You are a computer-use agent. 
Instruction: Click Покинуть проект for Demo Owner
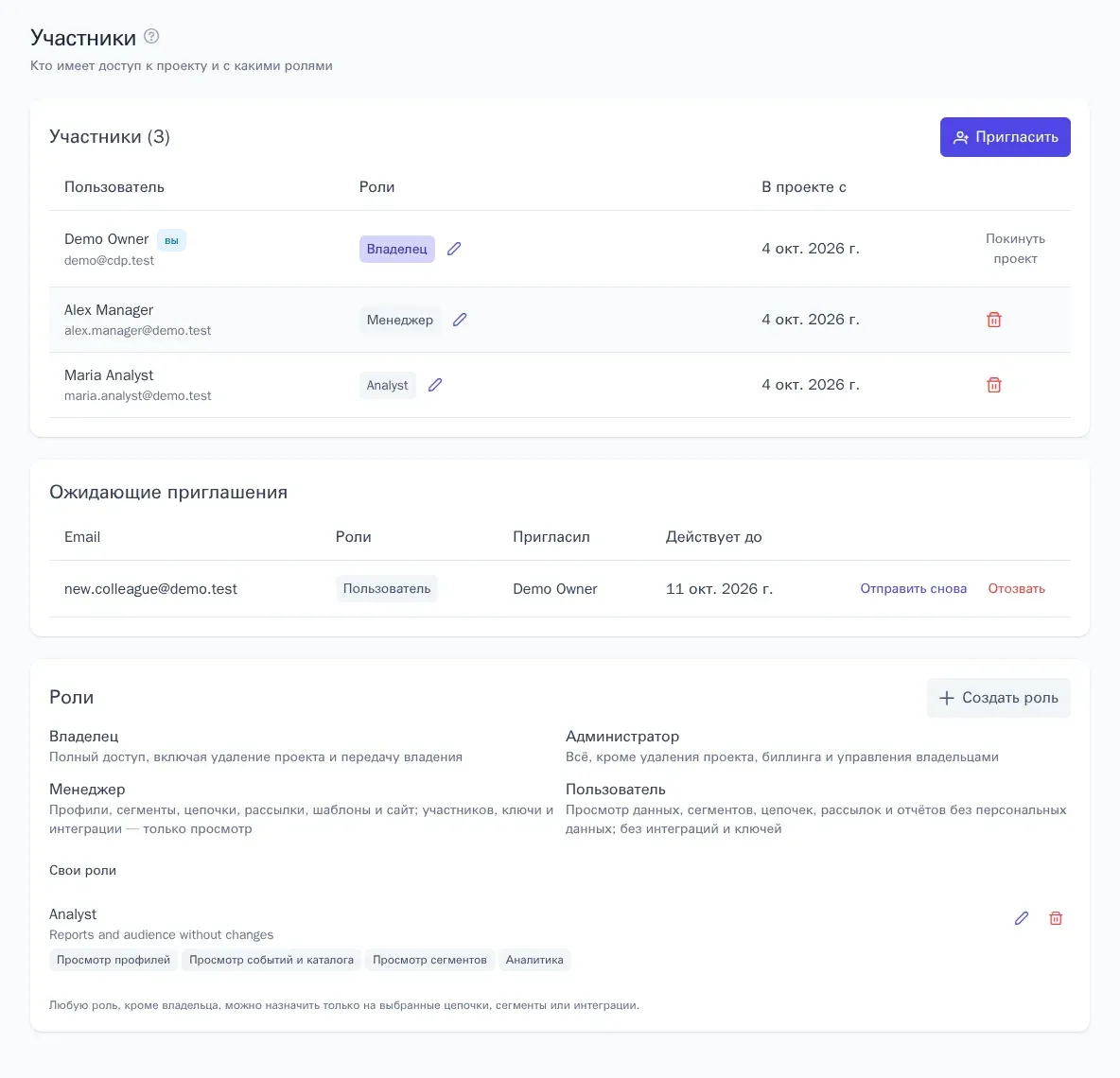click(x=1015, y=249)
